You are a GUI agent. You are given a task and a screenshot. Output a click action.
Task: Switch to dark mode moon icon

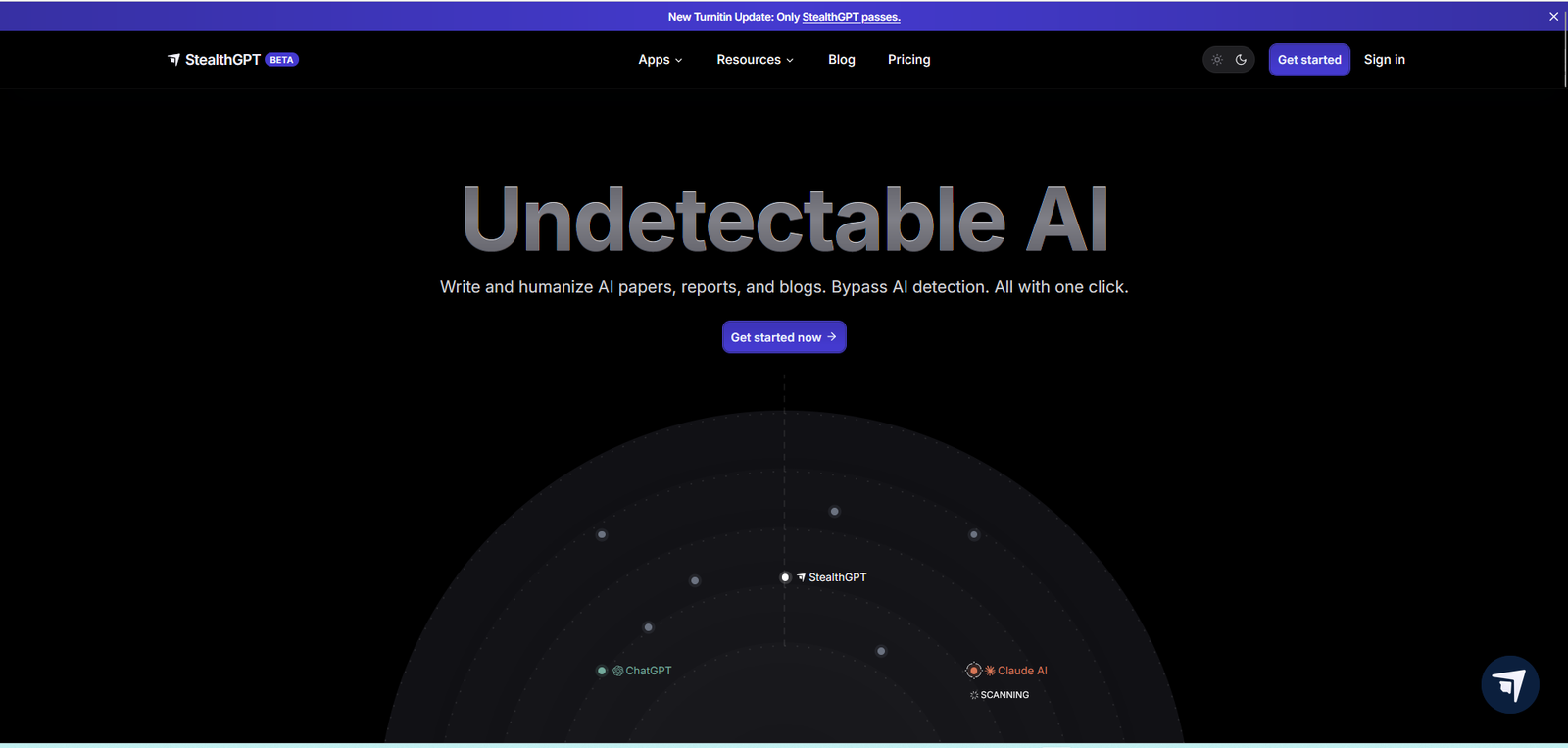1241,60
